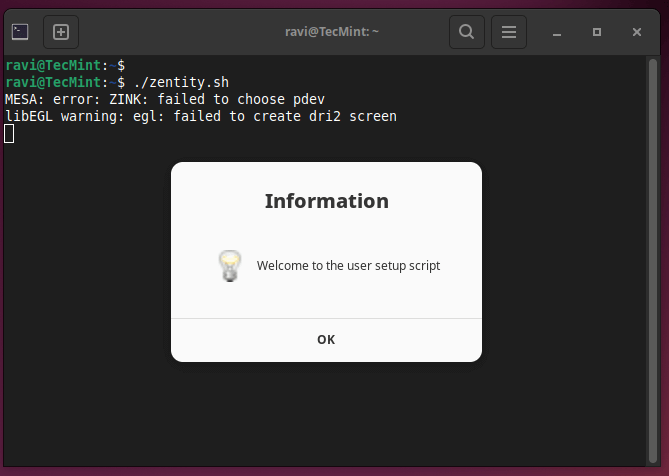
Task: Click the 'Welcome to the user setup script' message
Action: click(348, 266)
